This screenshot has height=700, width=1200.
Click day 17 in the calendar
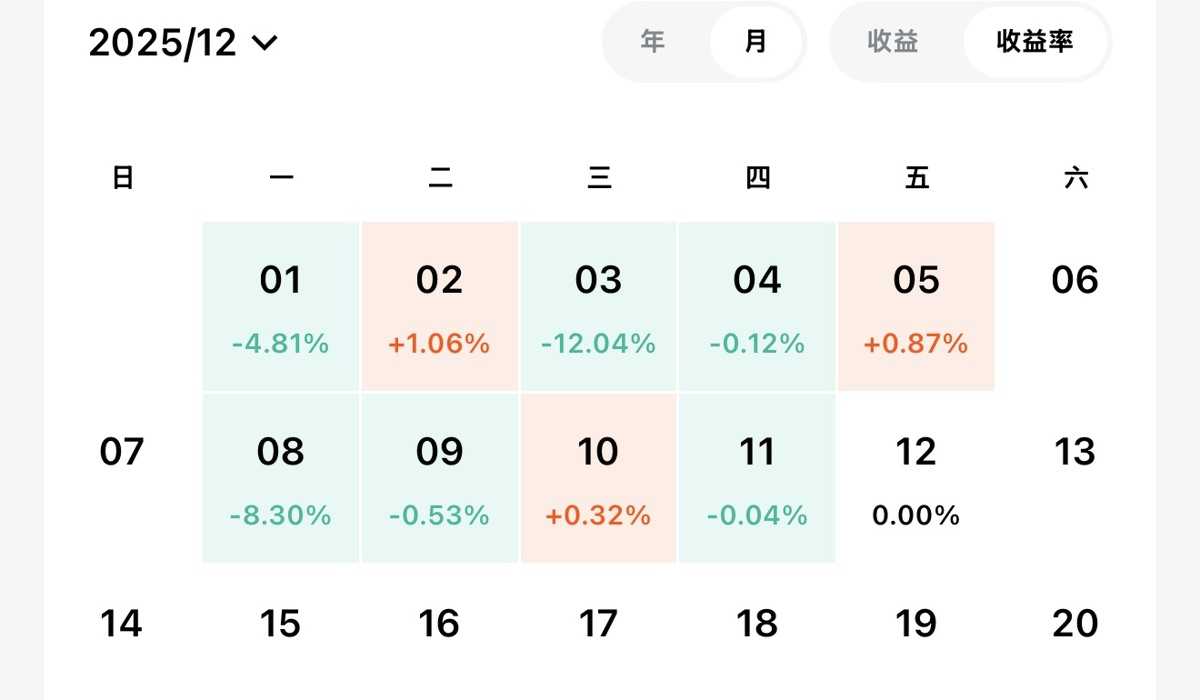(598, 624)
